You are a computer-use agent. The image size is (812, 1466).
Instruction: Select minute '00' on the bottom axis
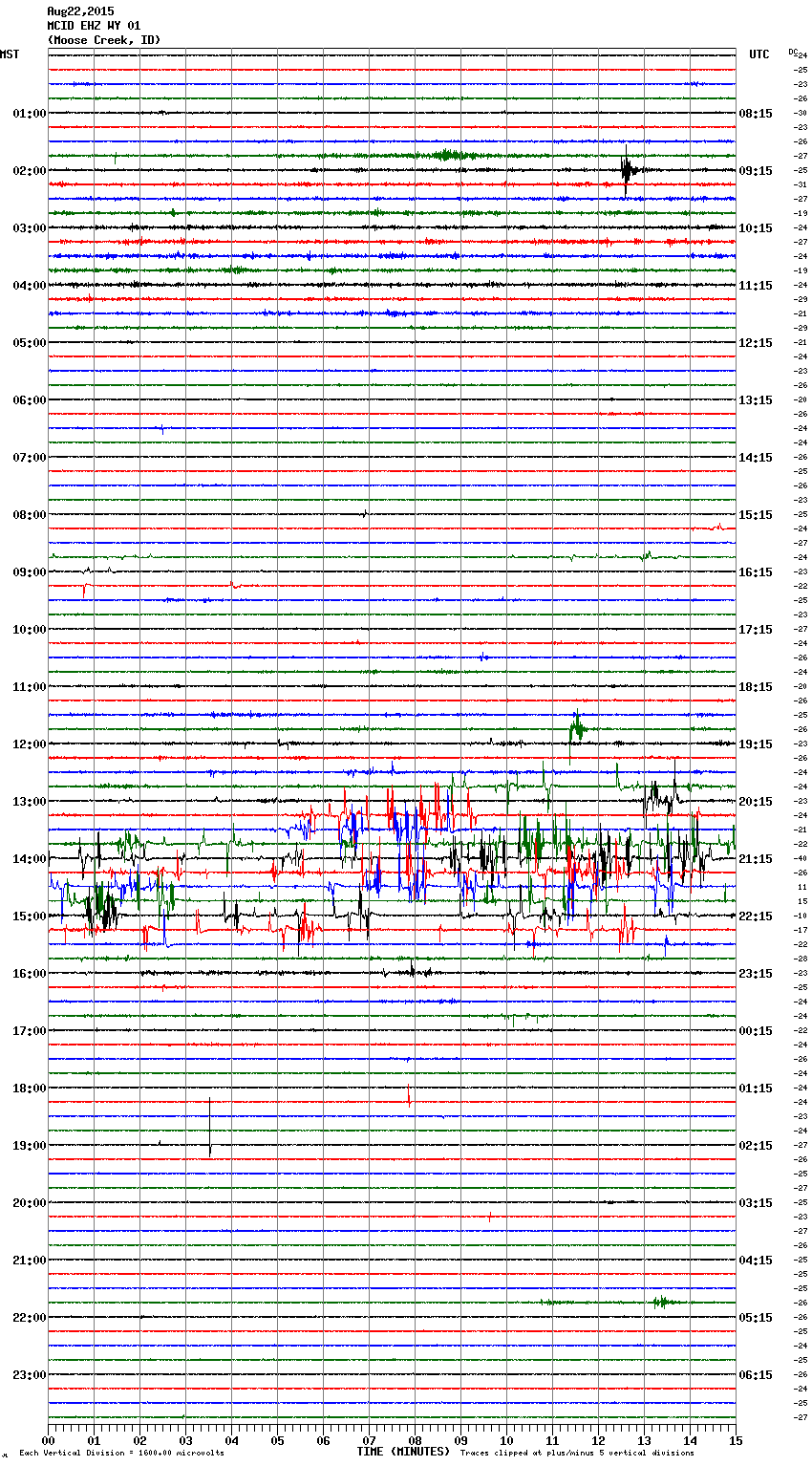[x=48, y=1440]
